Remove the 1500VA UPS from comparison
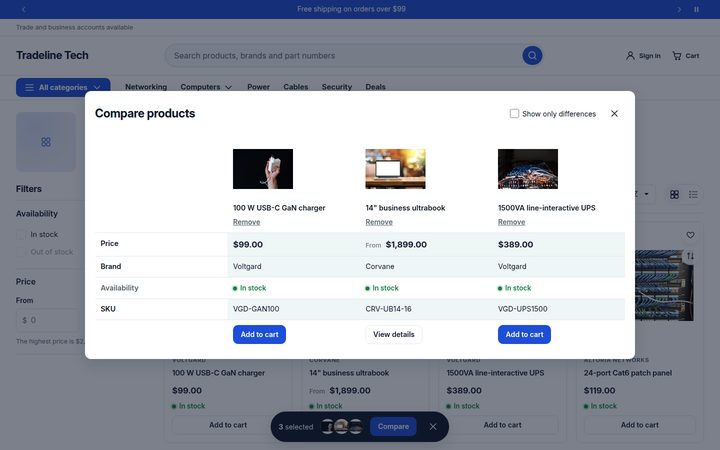The width and height of the screenshot is (720, 450). tap(512, 222)
